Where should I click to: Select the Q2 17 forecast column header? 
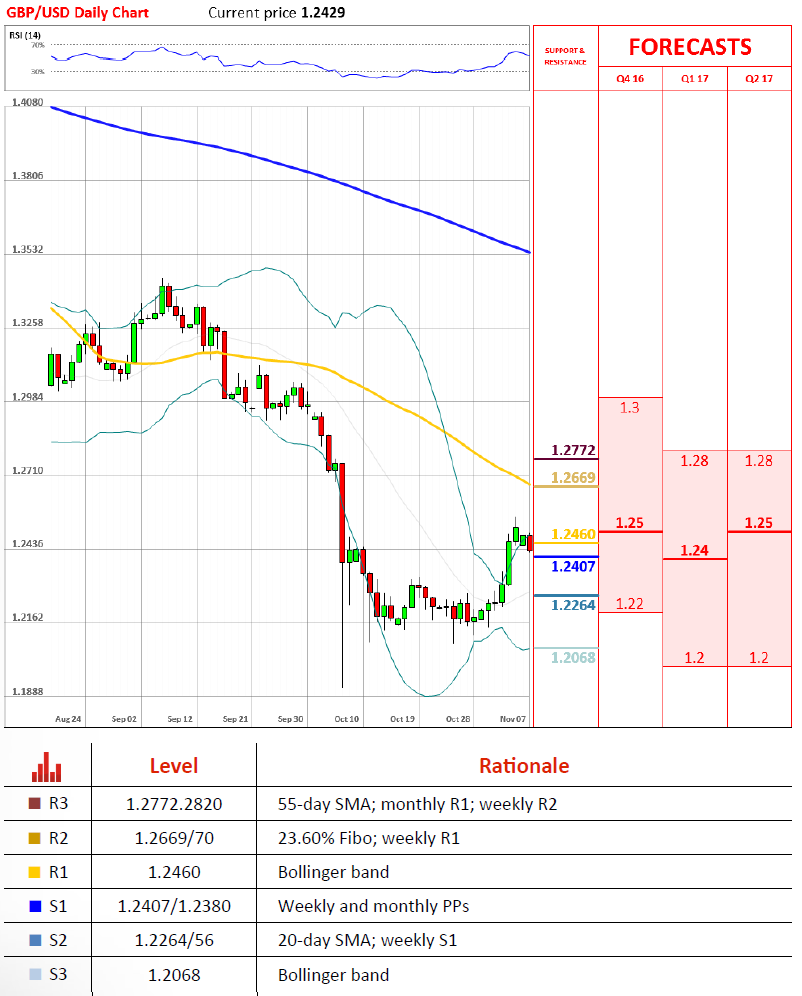[x=759, y=79]
